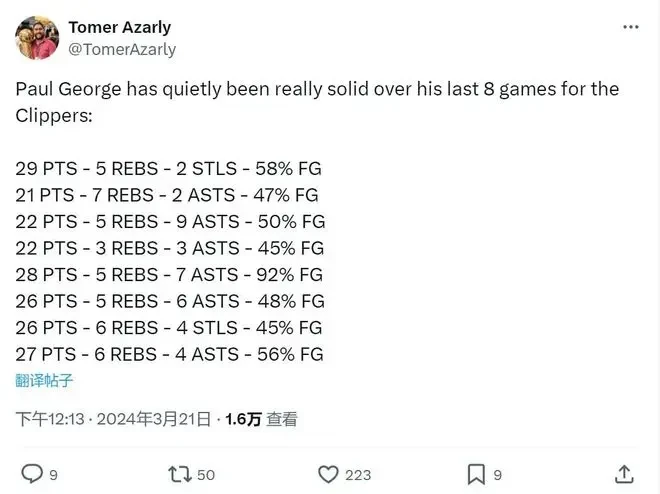
Task: Click the 29 PTS stat line
Action: pyautogui.click(x=168, y=169)
